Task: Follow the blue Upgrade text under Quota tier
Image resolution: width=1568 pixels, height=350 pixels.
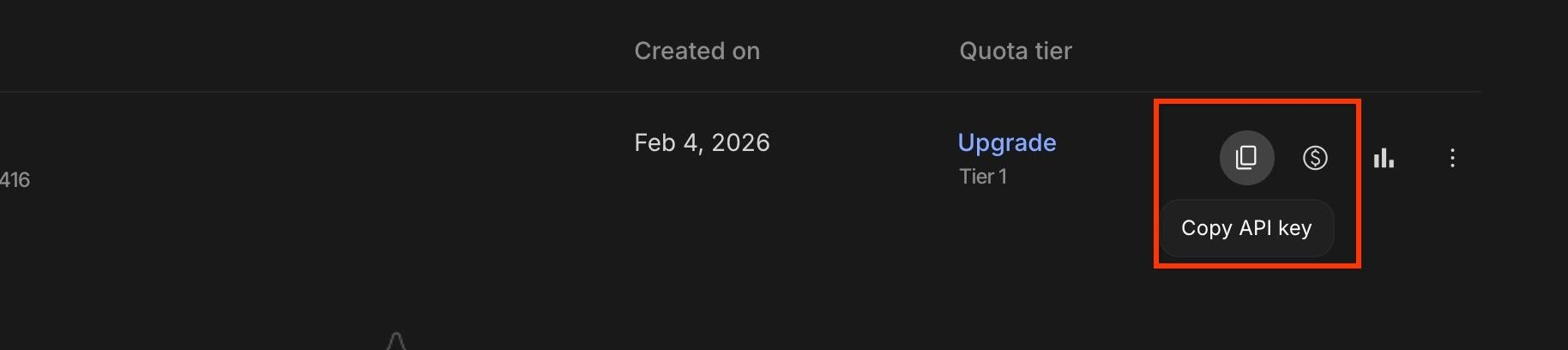Action: tap(1006, 142)
